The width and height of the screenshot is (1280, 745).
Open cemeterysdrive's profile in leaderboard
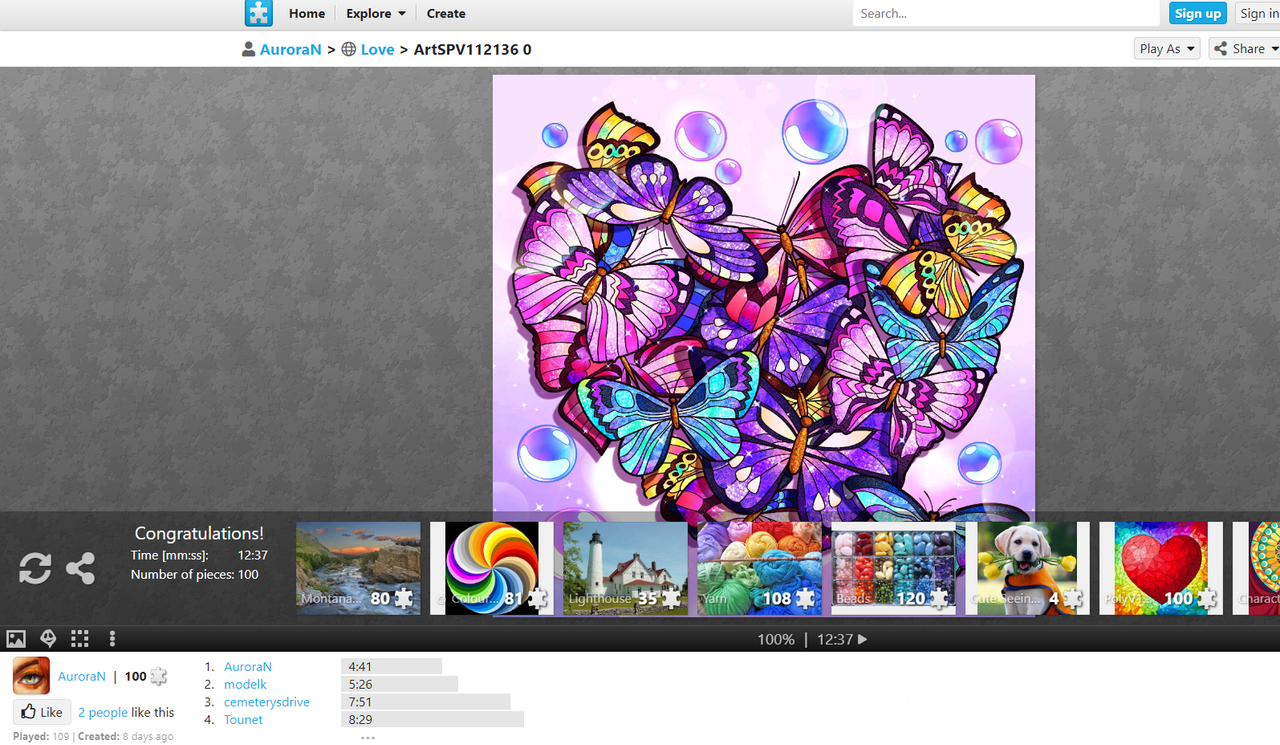click(x=267, y=702)
